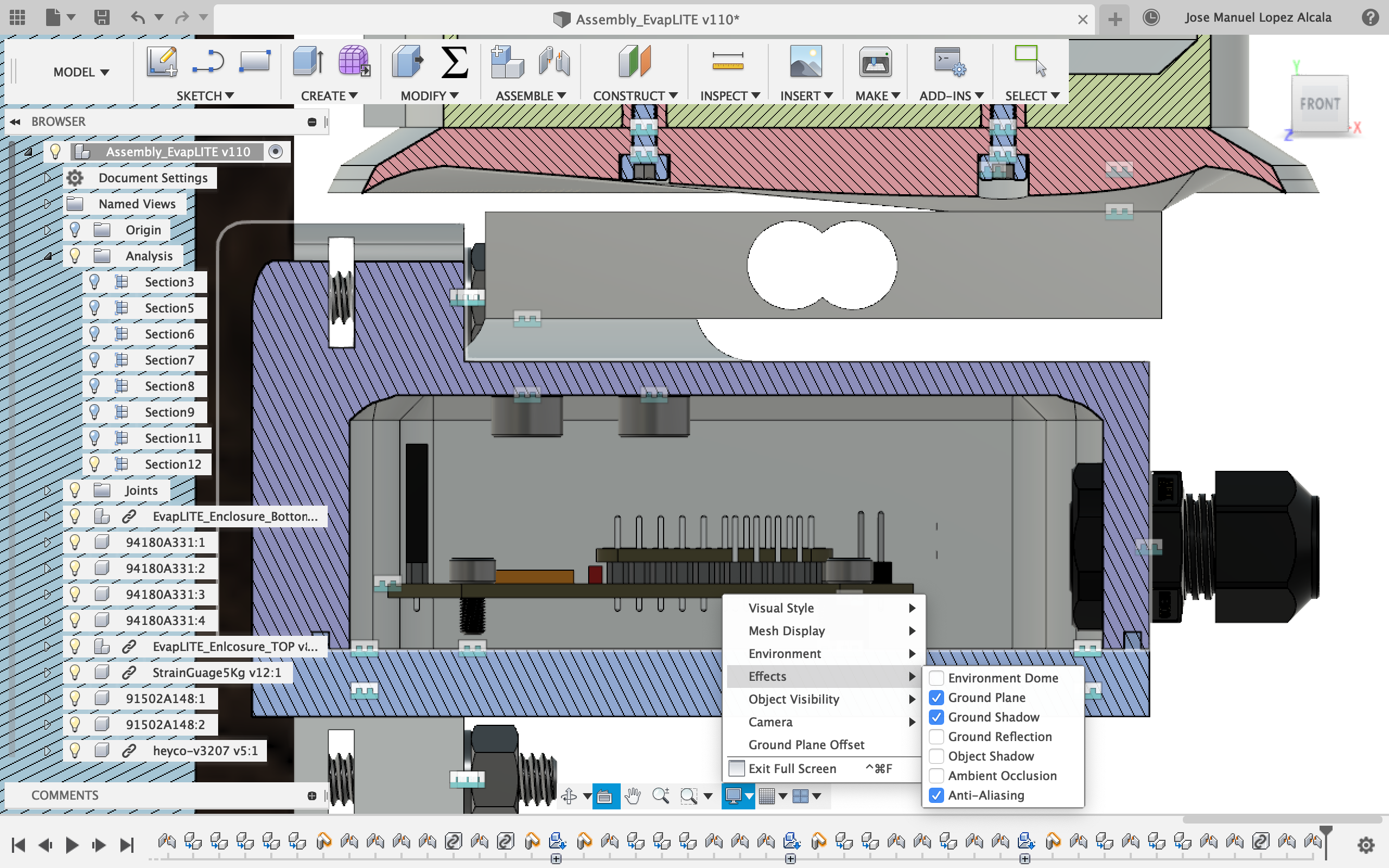This screenshot has width=1389, height=868.
Task: Open the MODEL workspace dropdown
Action: point(81,72)
